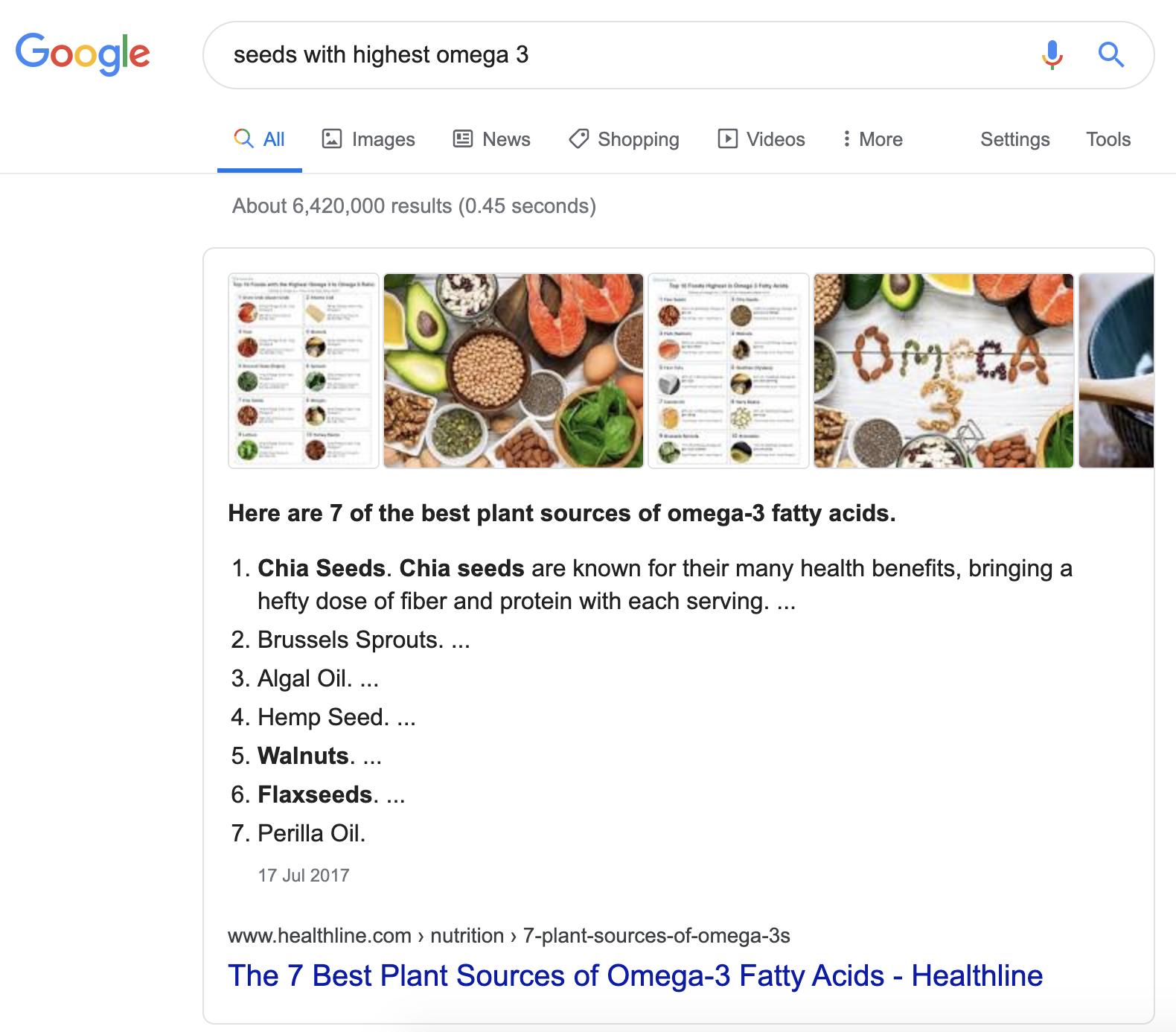Switch to the All tab
Screen dimensions: 1176x1032
click(x=259, y=138)
